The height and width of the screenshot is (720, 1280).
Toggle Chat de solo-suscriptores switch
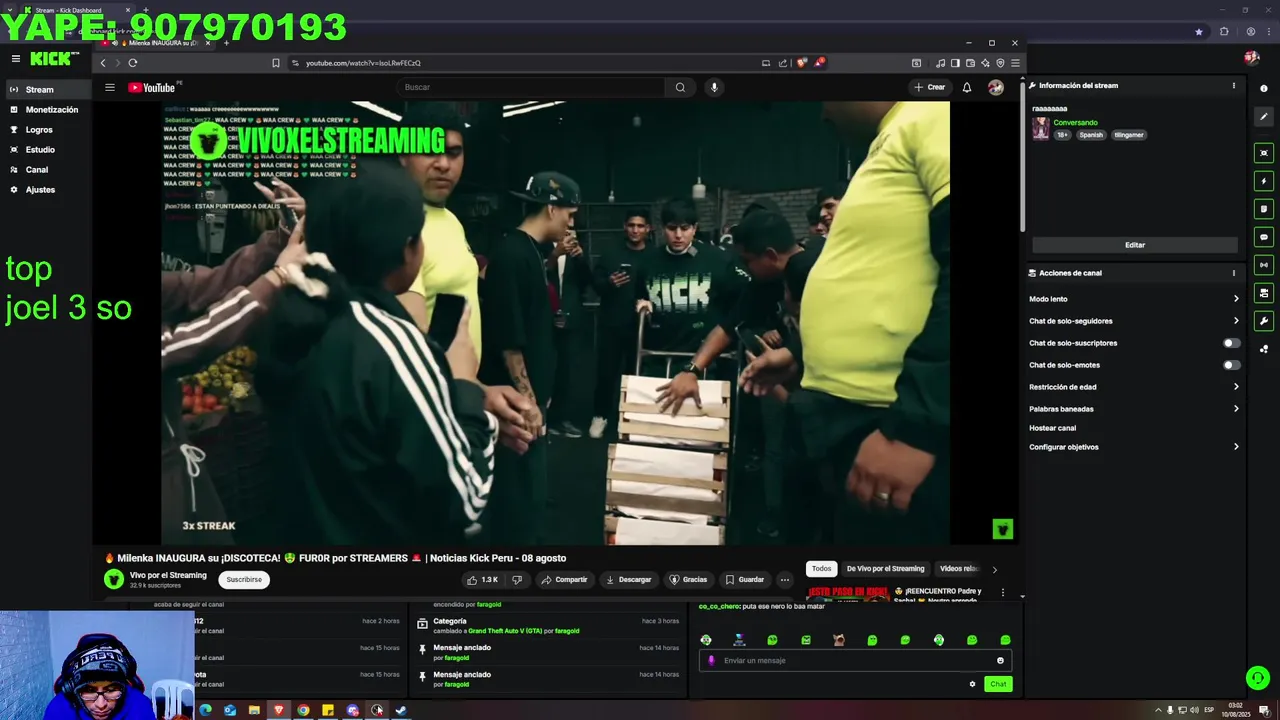(x=1232, y=343)
